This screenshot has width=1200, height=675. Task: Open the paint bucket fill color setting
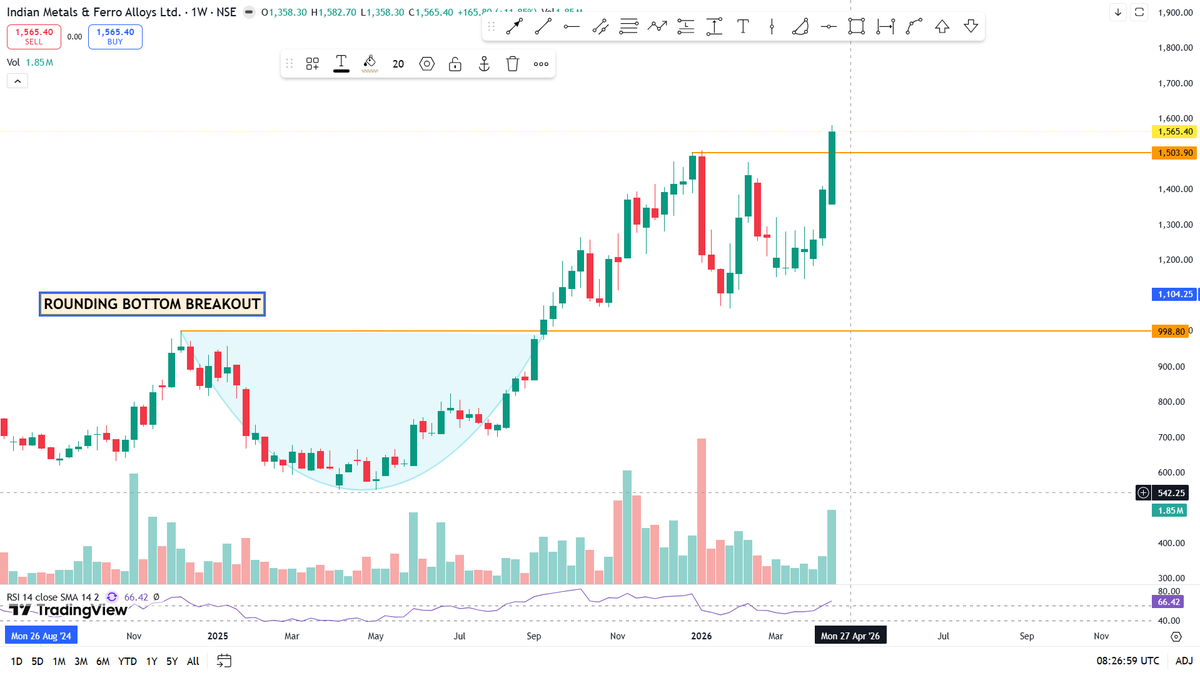click(368, 63)
